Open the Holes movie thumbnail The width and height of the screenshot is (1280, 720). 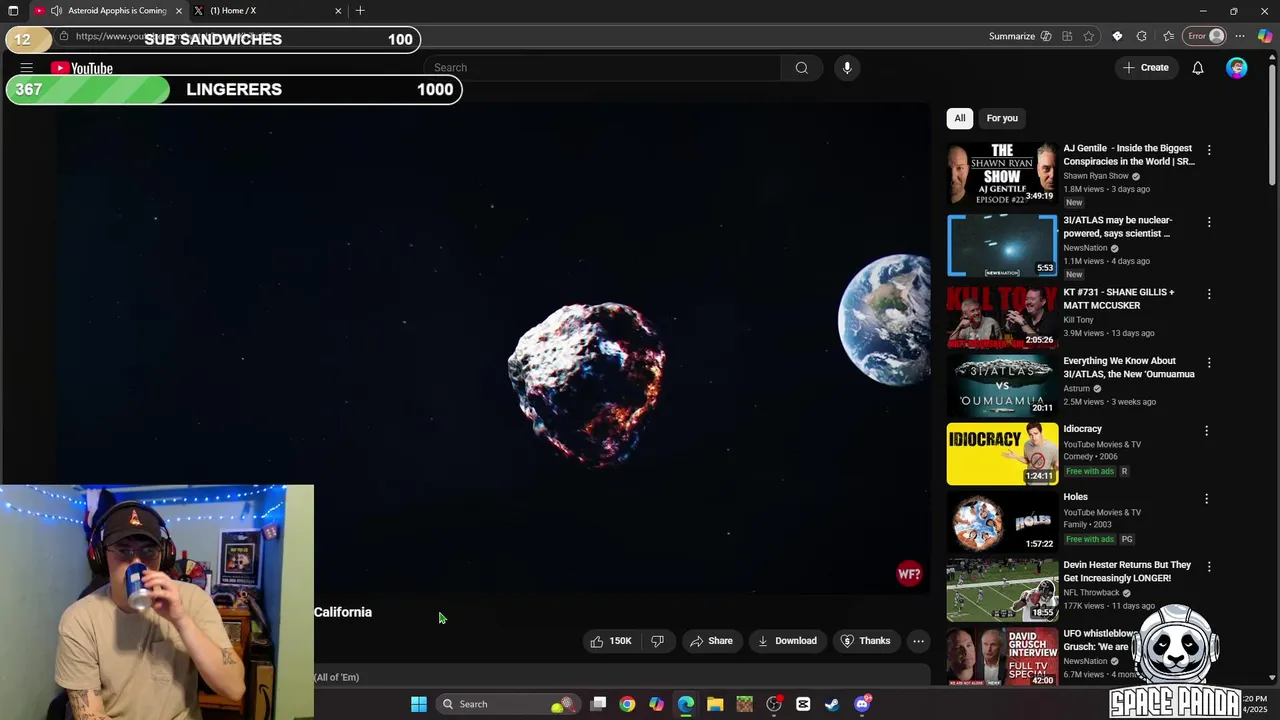[x=1002, y=521]
